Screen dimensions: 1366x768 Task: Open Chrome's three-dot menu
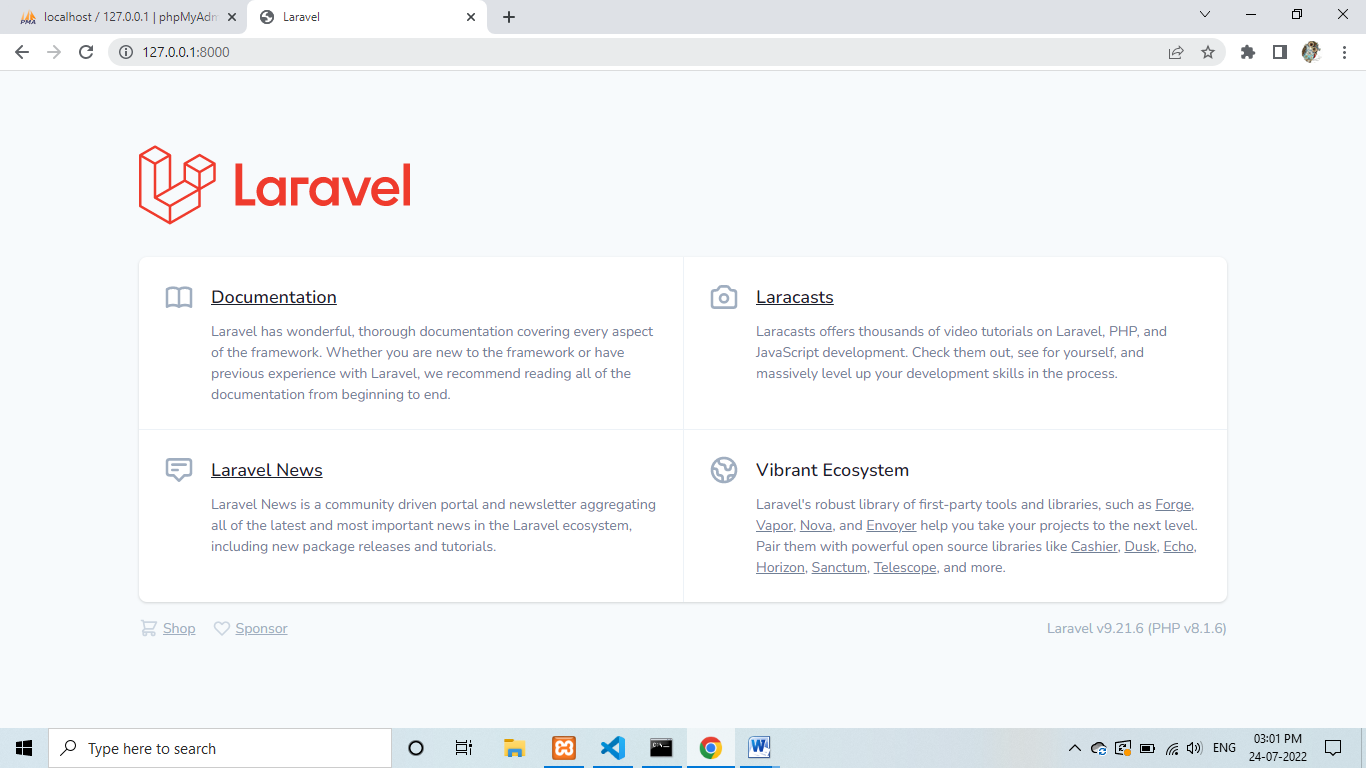point(1343,52)
